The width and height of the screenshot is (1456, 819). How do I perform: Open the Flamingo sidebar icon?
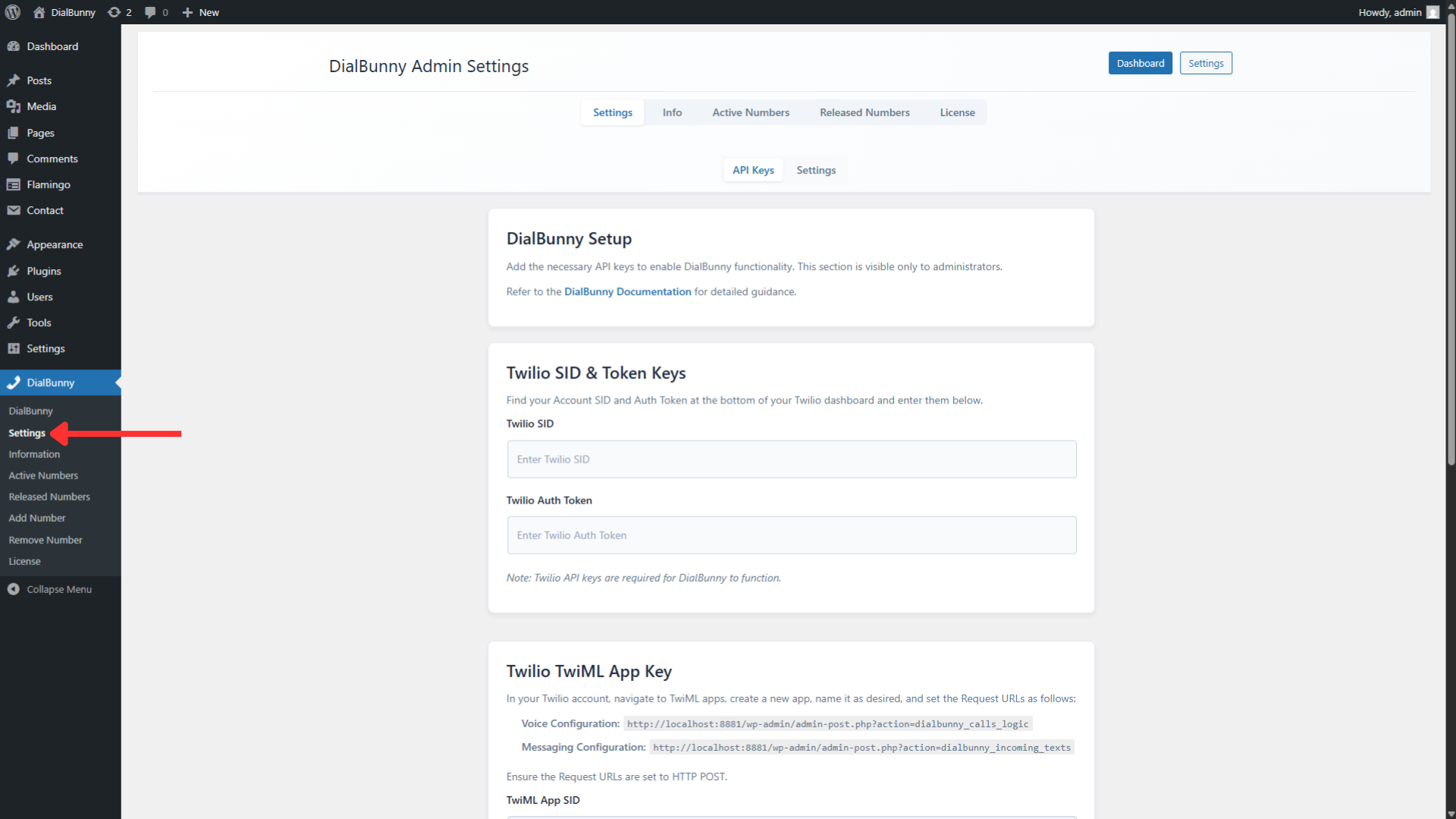pyautogui.click(x=14, y=184)
